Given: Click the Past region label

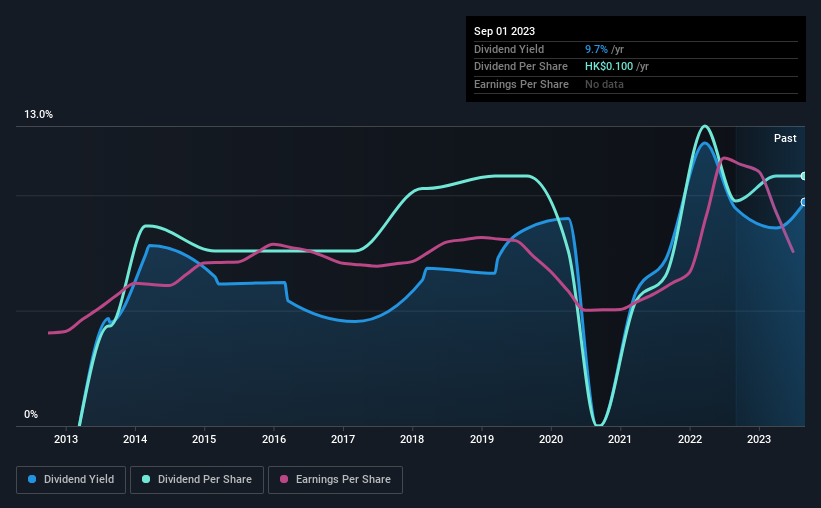Looking at the screenshot, I should click(785, 138).
